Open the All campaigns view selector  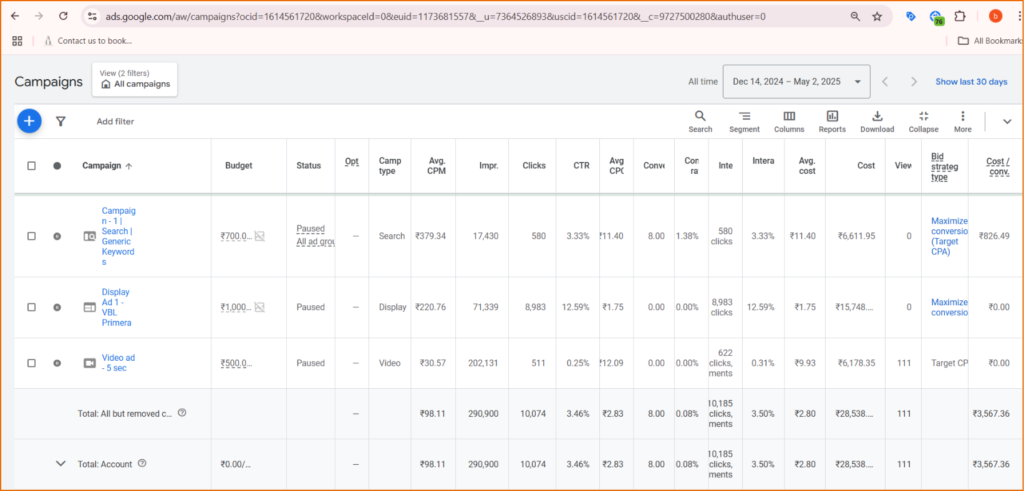click(134, 80)
